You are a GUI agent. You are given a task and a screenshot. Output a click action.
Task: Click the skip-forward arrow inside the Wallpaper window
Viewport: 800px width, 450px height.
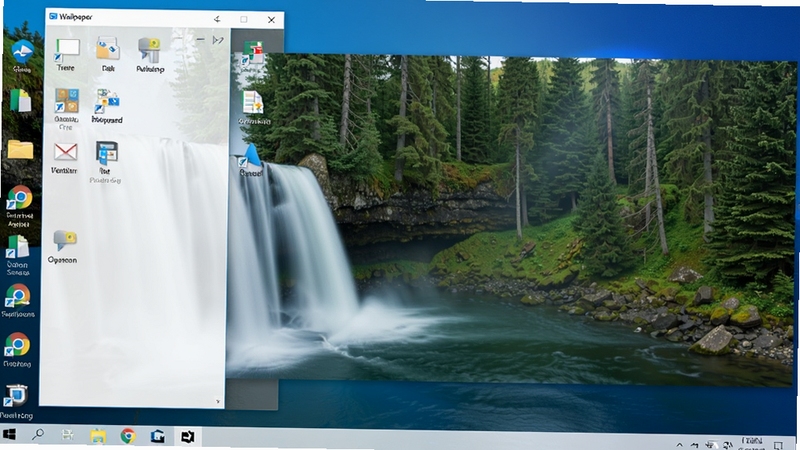tap(218, 40)
